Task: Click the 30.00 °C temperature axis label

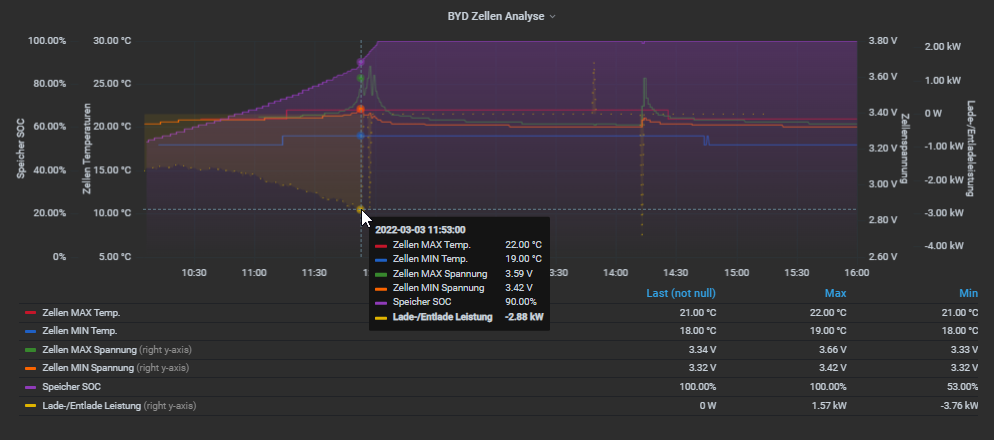Action: click(111, 41)
